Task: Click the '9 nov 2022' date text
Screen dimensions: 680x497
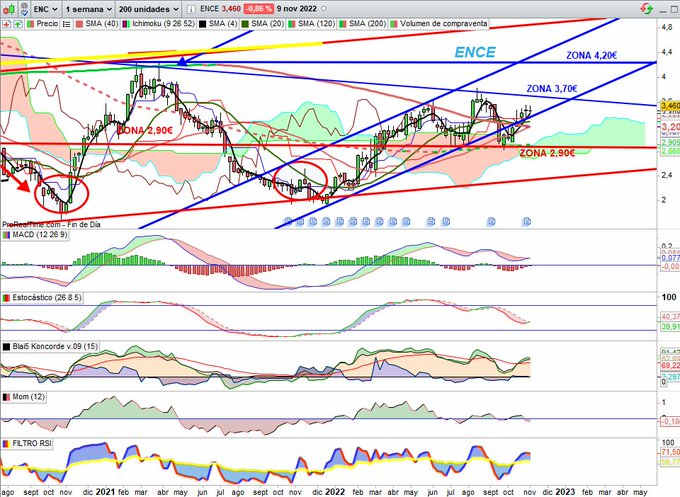Action: click(297, 9)
